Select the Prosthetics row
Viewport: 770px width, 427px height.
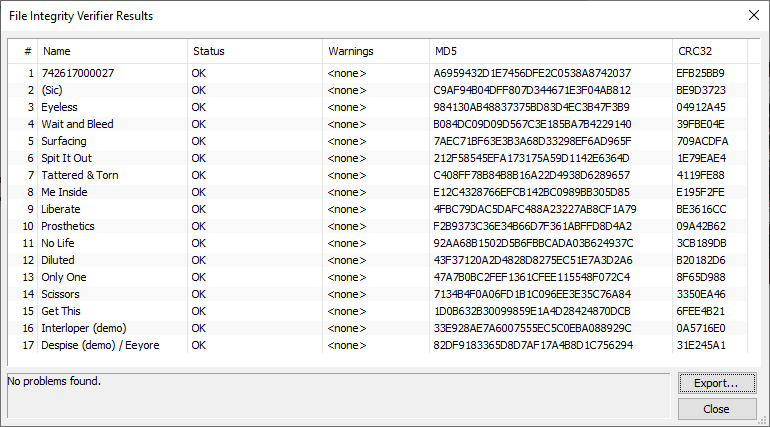click(x=68, y=226)
